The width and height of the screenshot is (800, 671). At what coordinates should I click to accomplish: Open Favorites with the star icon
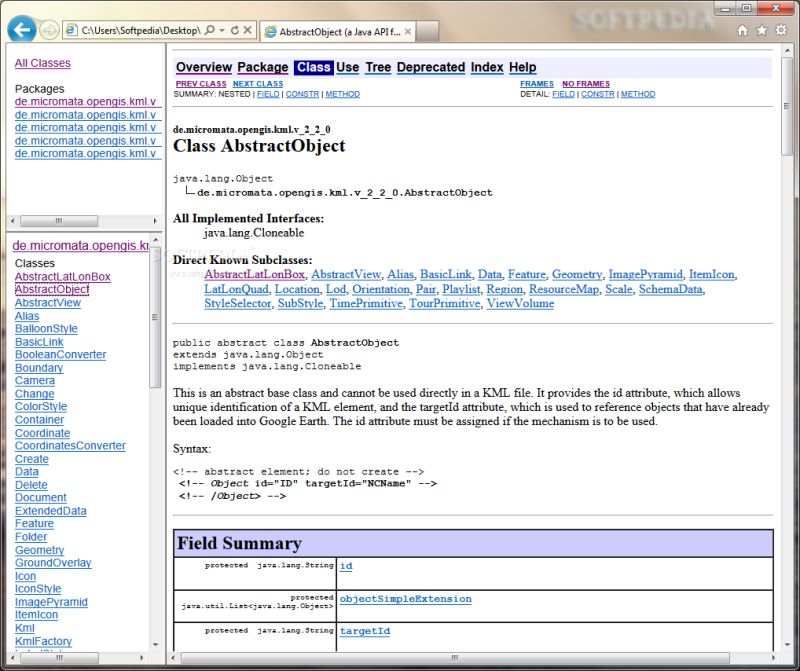click(x=763, y=31)
